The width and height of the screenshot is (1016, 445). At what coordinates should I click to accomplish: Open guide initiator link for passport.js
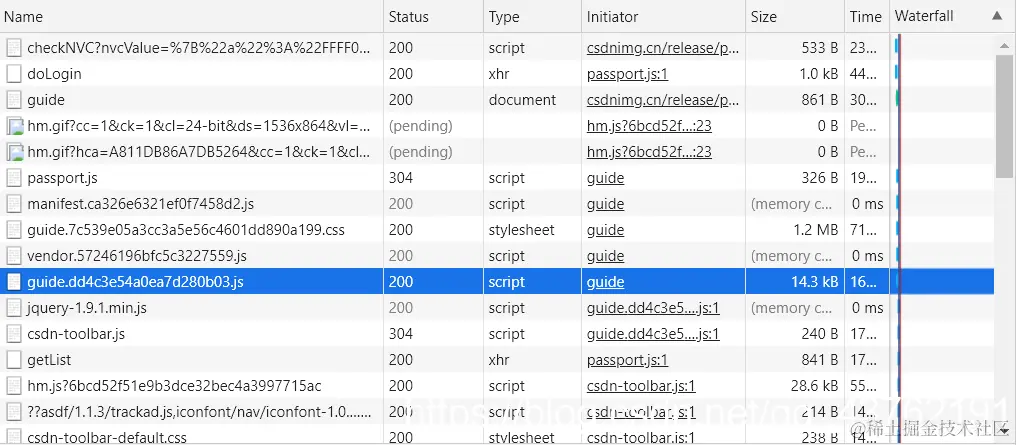(606, 177)
